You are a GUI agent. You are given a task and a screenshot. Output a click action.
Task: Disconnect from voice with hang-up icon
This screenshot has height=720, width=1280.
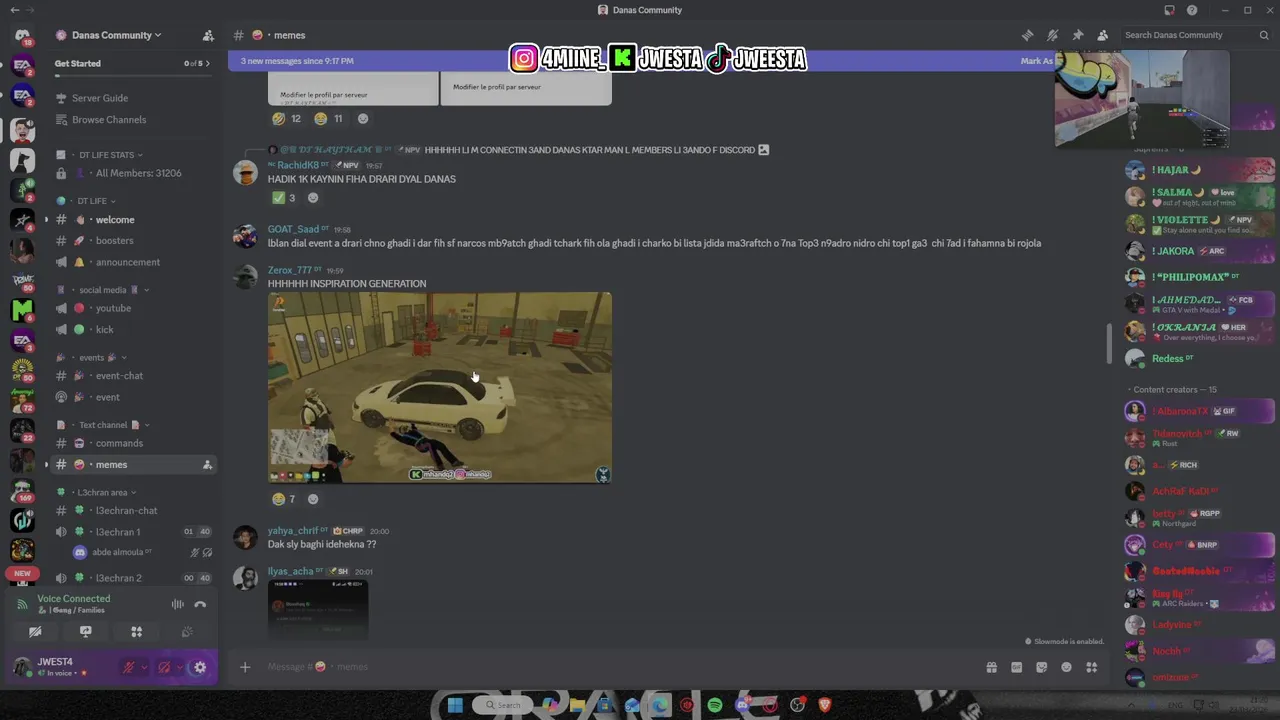(200, 604)
